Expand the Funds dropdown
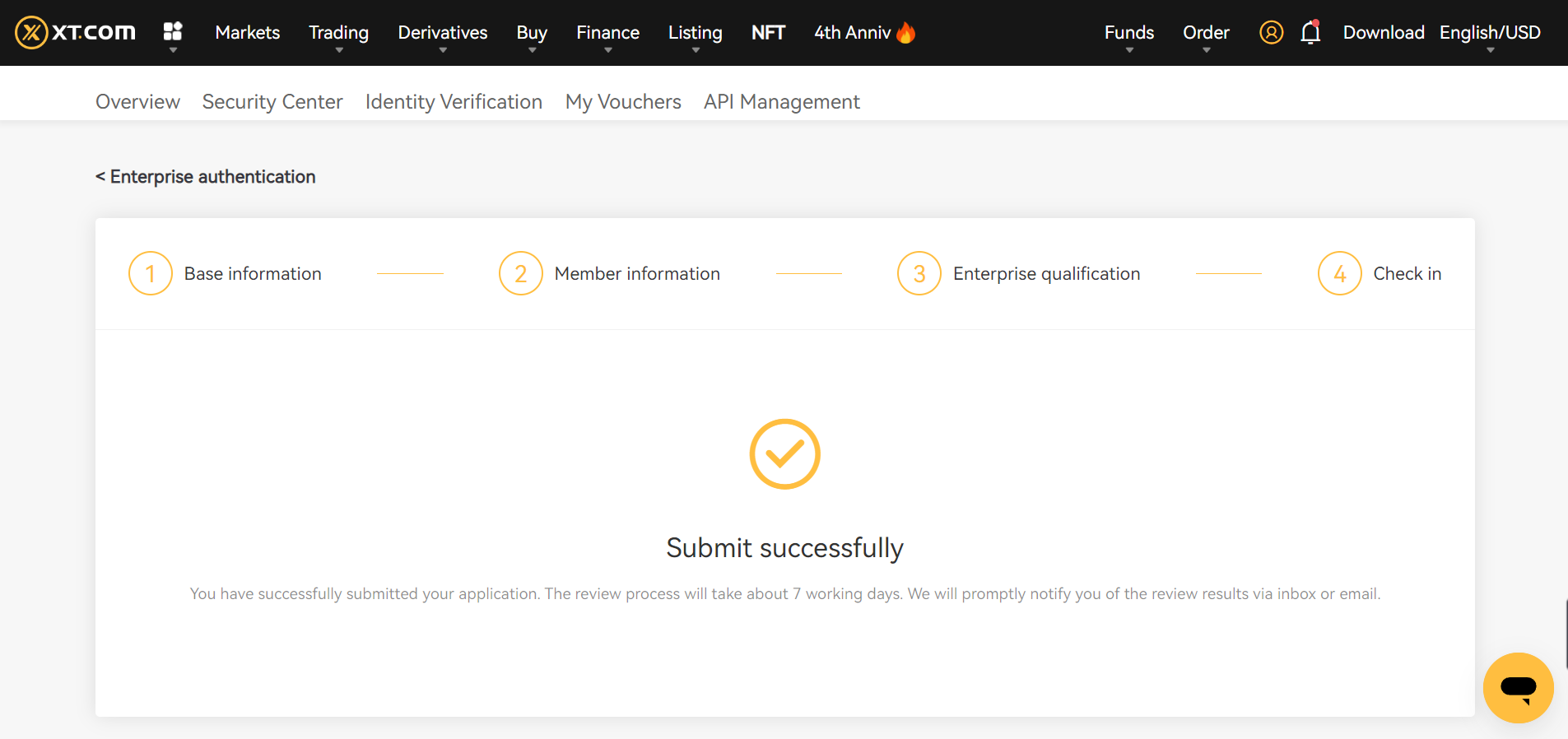This screenshot has width=1568, height=739. pyautogui.click(x=1128, y=33)
